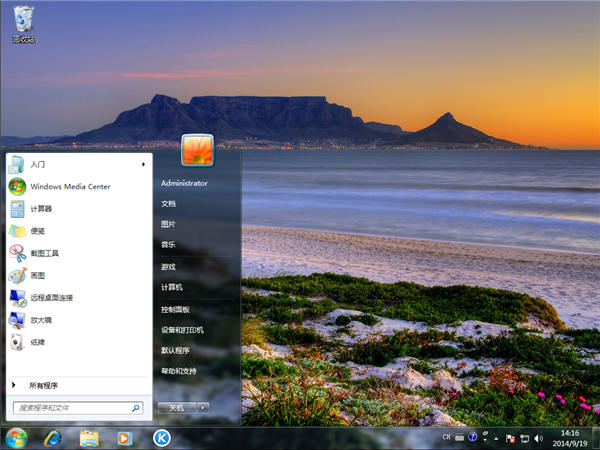Click Internet Explorer icon in taskbar

coord(52,438)
